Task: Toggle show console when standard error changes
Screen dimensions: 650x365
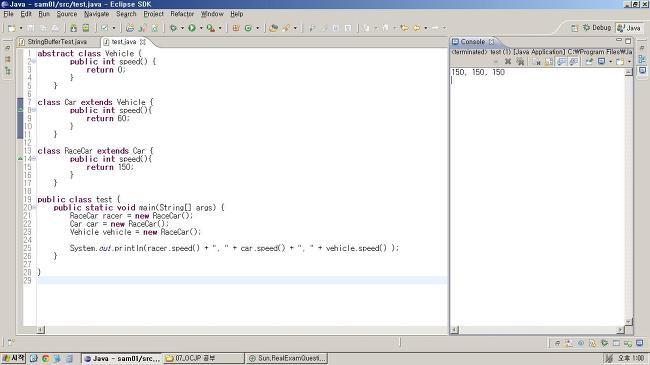Action: [574, 62]
